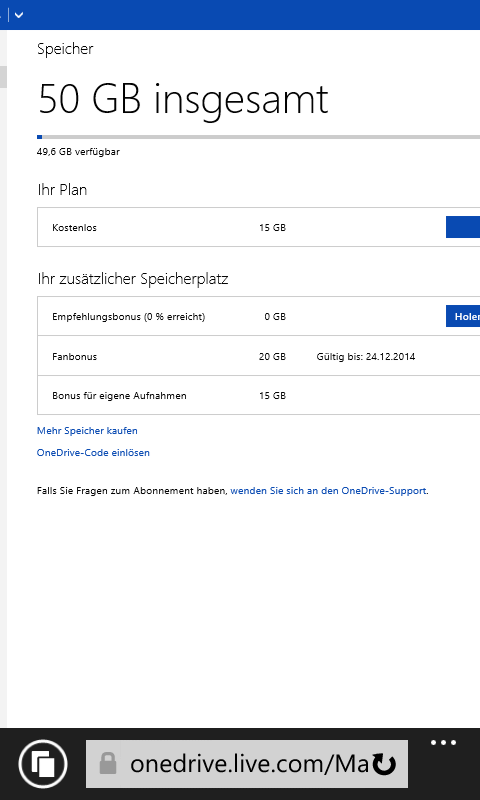Viewport: 480px width, 800px height.
Task: Click the onedrive.live.com address bar
Action: [x=247, y=764]
